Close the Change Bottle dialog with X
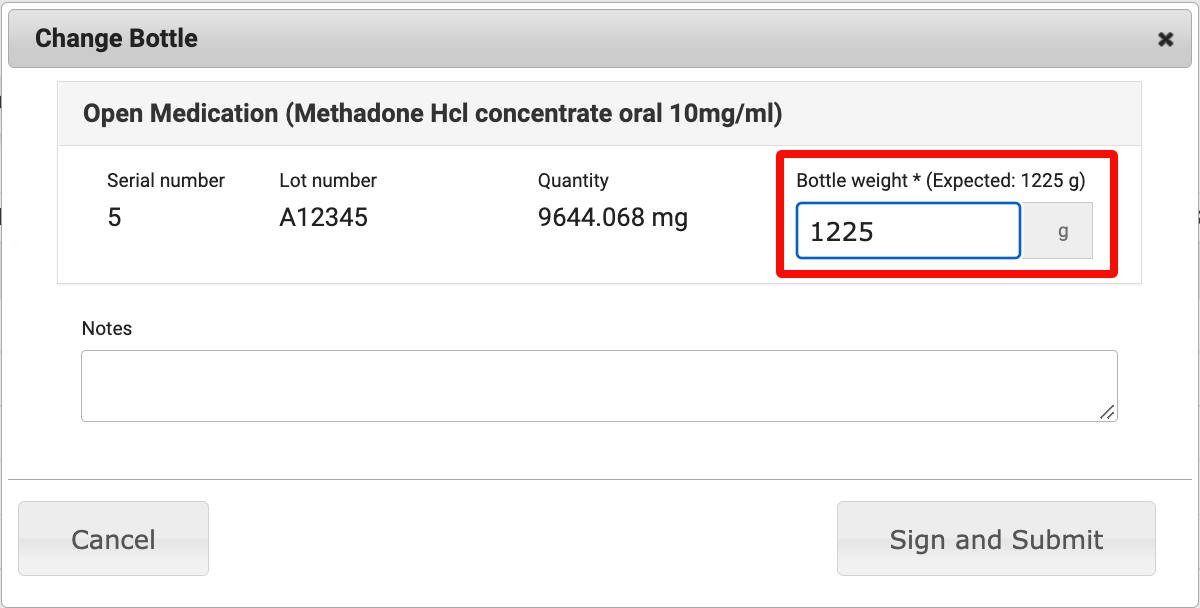1200x608 pixels. 1165,39
